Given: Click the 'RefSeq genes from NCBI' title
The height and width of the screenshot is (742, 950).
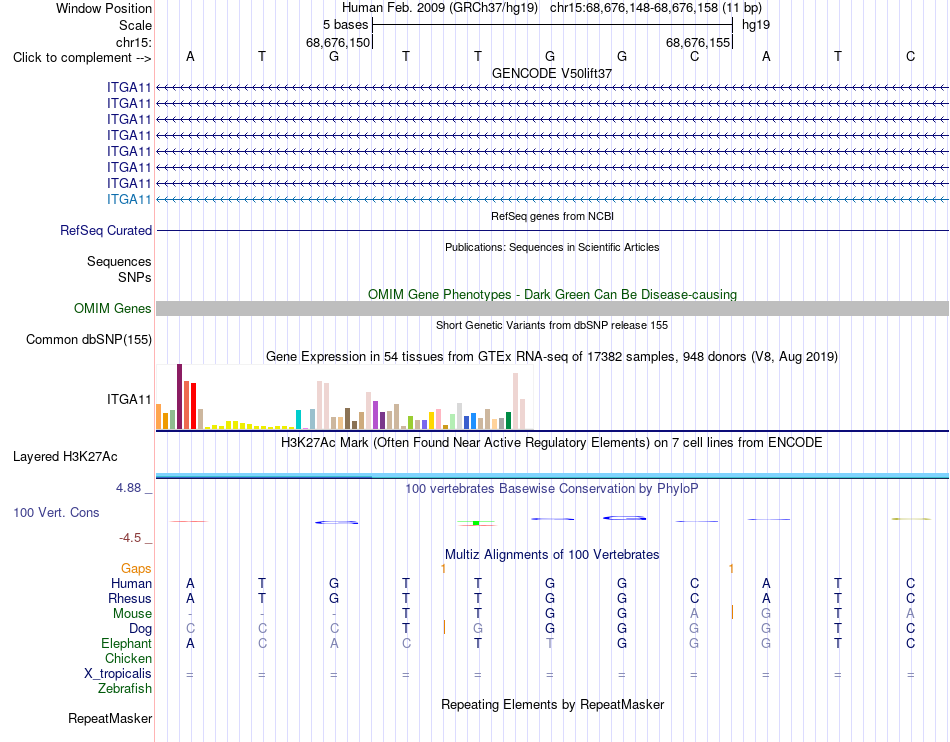Looking at the screenshot, I should (552, 216).
